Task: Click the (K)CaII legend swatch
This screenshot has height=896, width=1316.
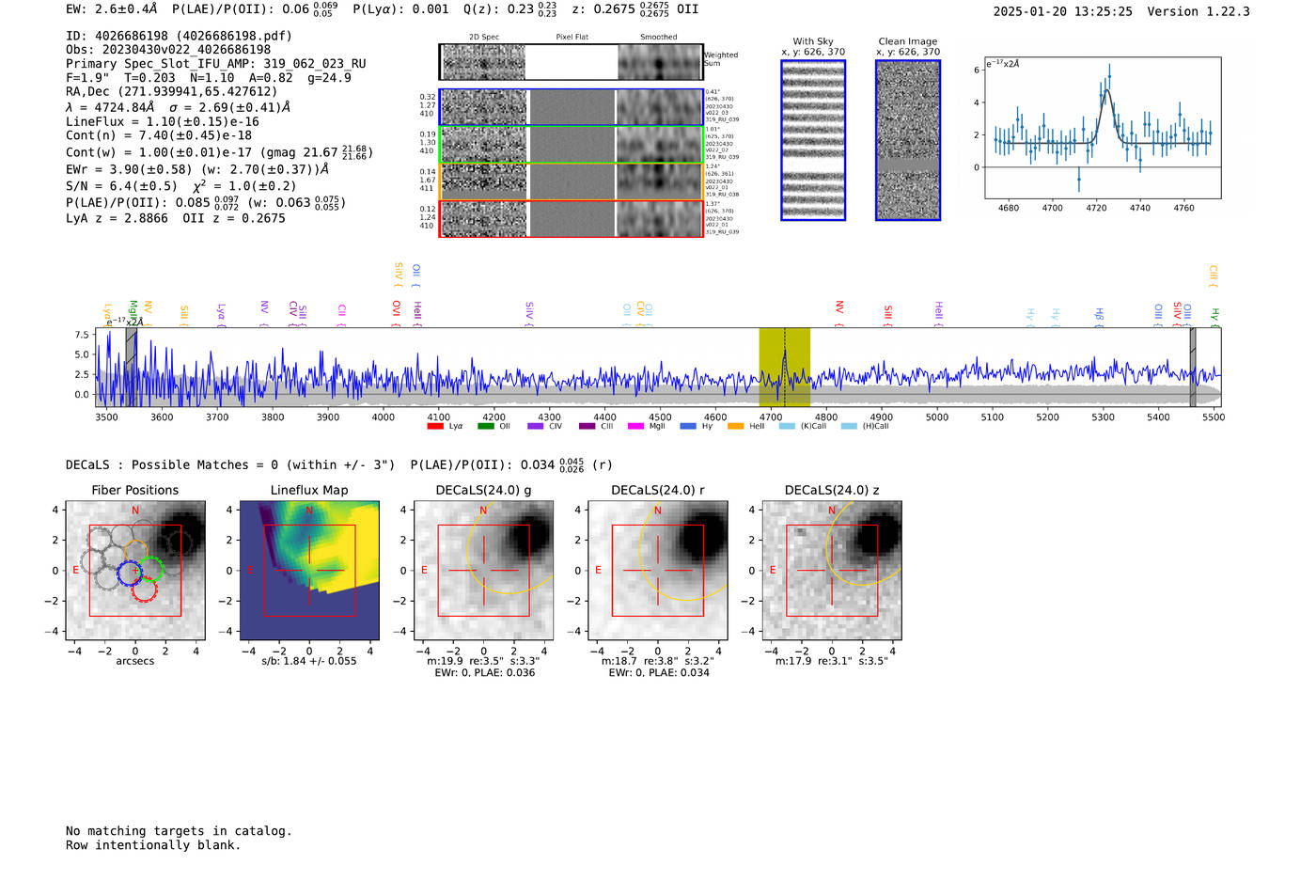Action: pos(787,427)
